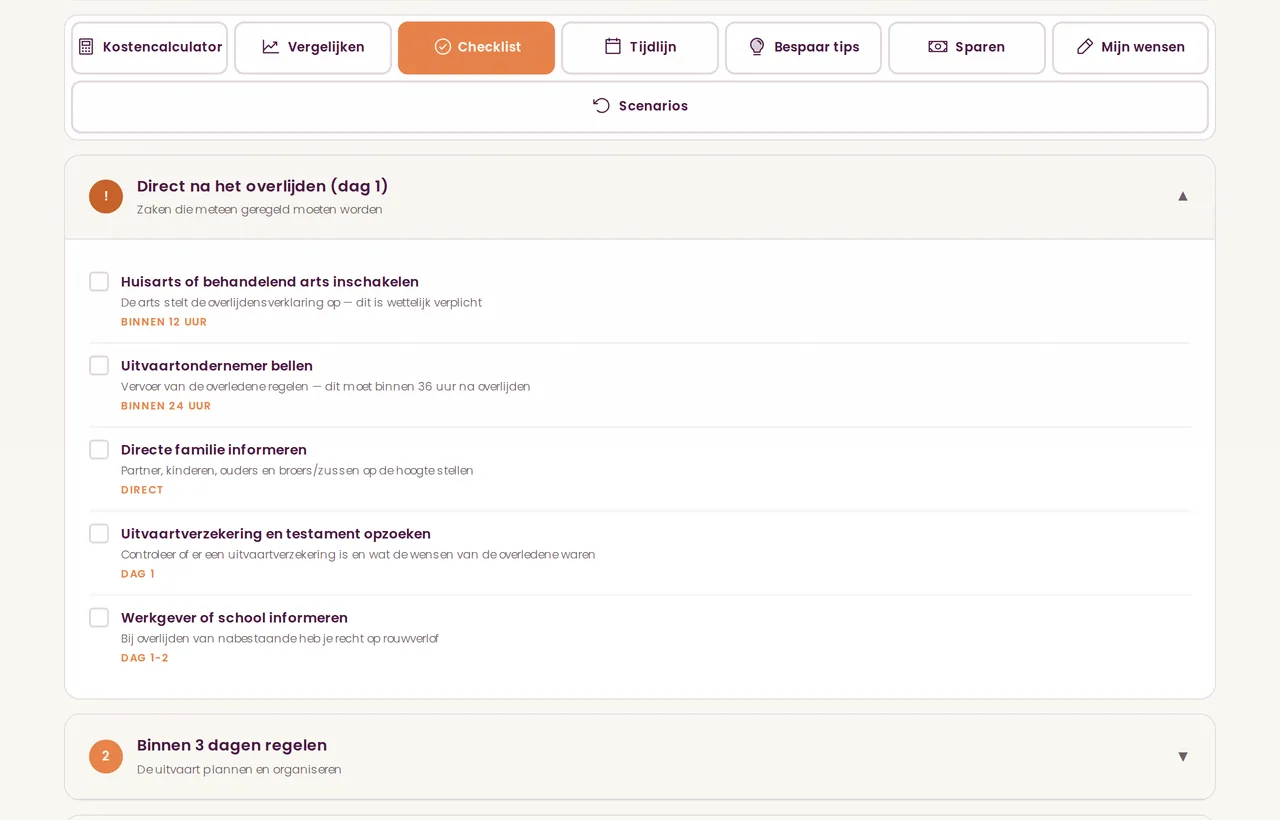Check 'Huisarts of behandelend arts inschakelen'

99,282
